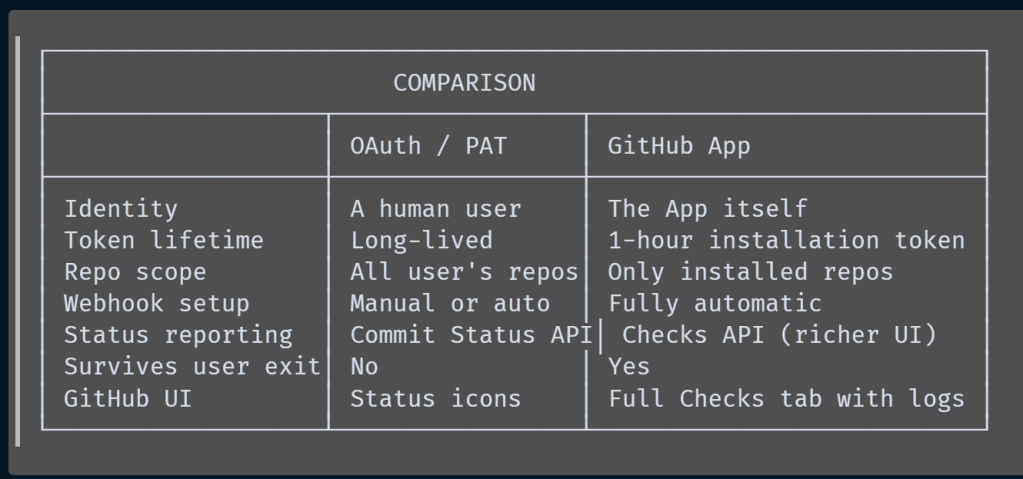Click the "Long-lived" cell text
This screenshot has width=1023, height=479.
pyautogui.click(x=421, y=240)
